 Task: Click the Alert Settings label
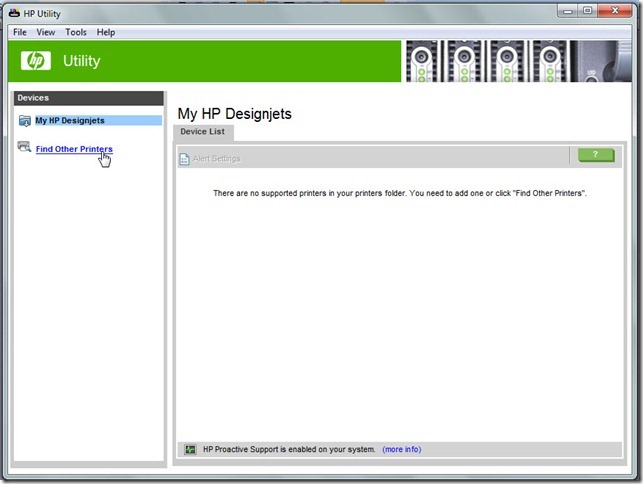pyautogui.click(x=216, y=158)
